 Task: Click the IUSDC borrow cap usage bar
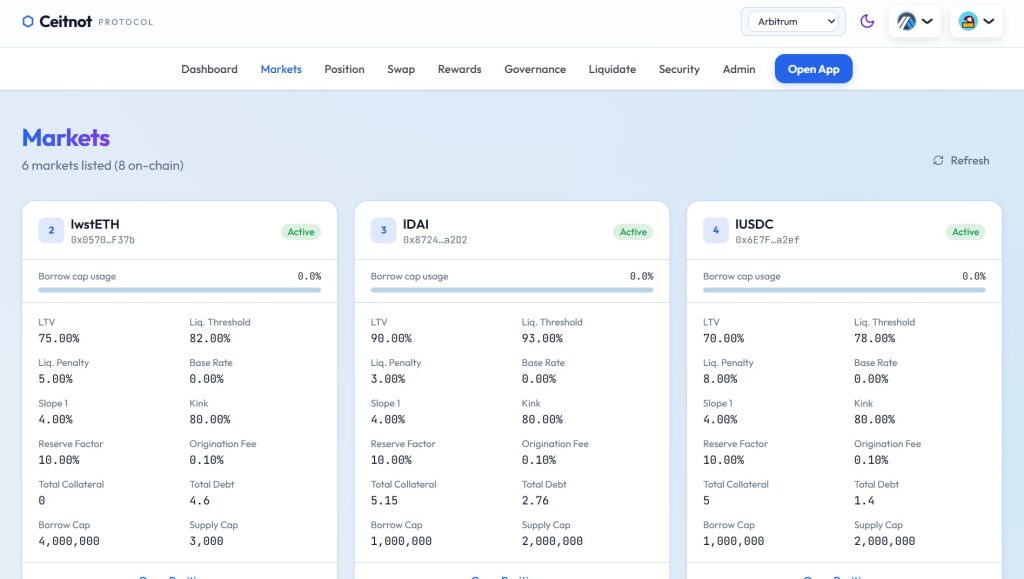pyautogui.click(x=844, y=290)
